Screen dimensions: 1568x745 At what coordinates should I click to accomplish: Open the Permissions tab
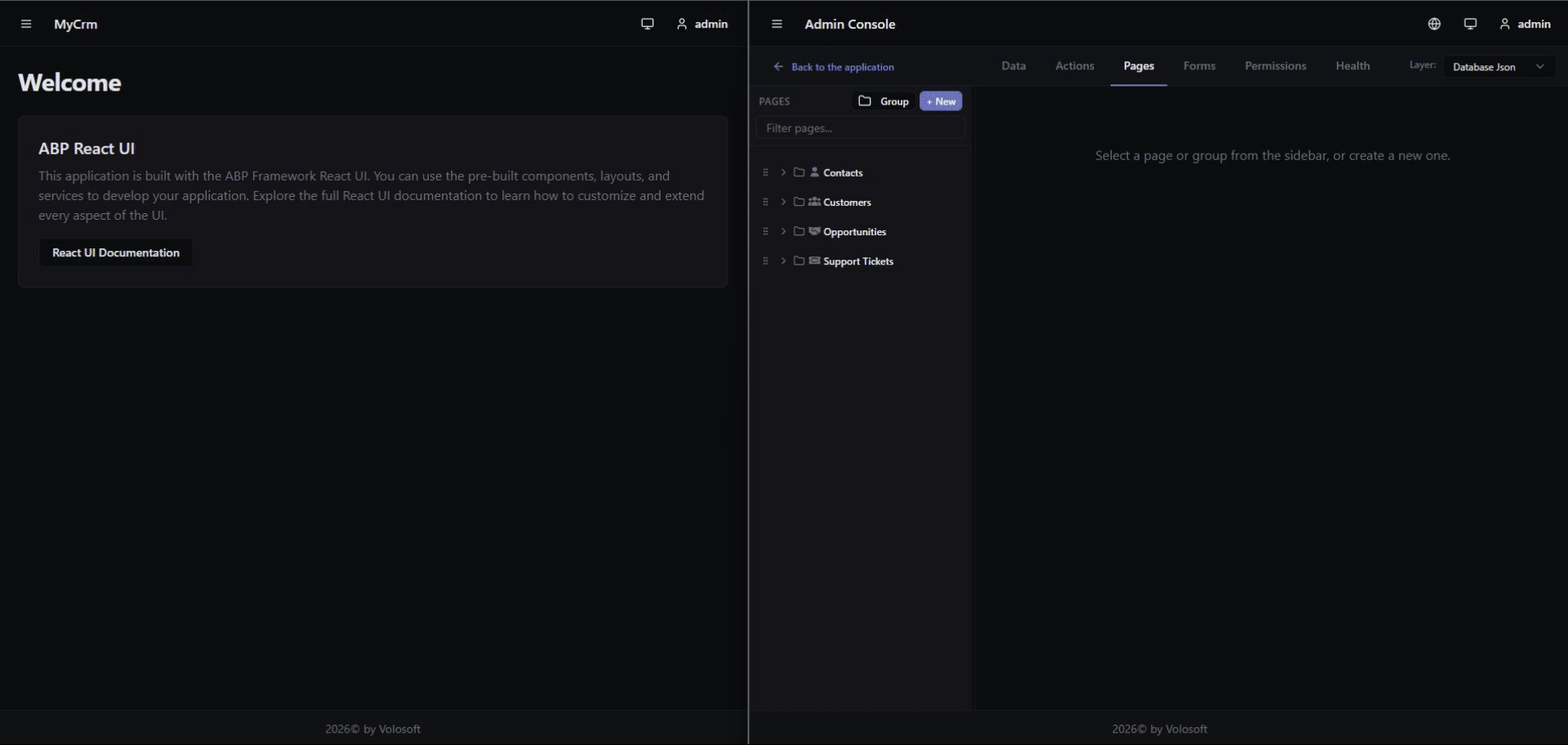point(1275,66)
